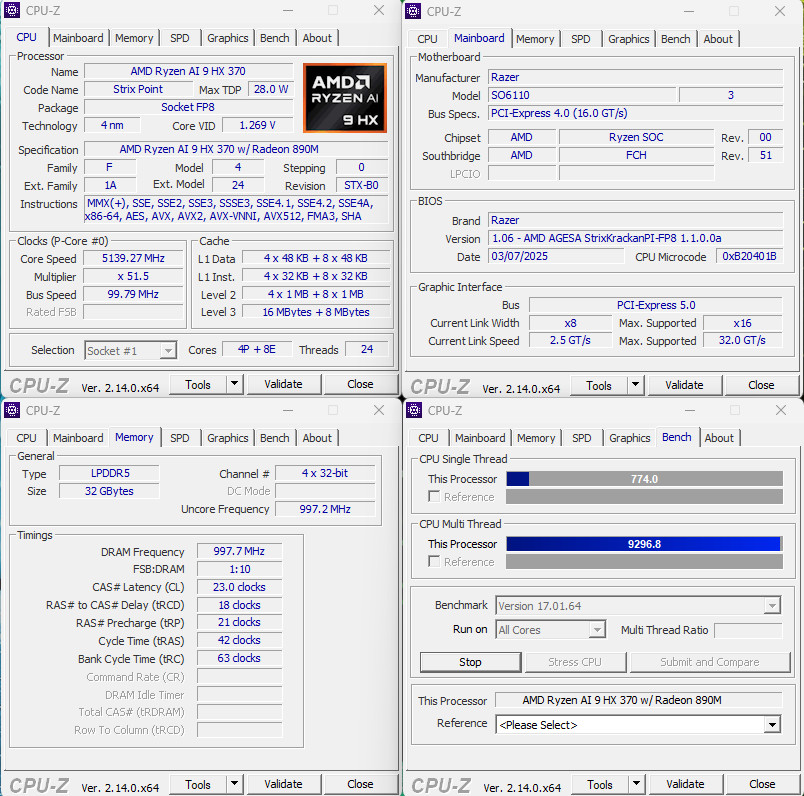Screen dimensions: 804x796
Task: Select CPU tab in Bench window
Action: tap(428, 438)
